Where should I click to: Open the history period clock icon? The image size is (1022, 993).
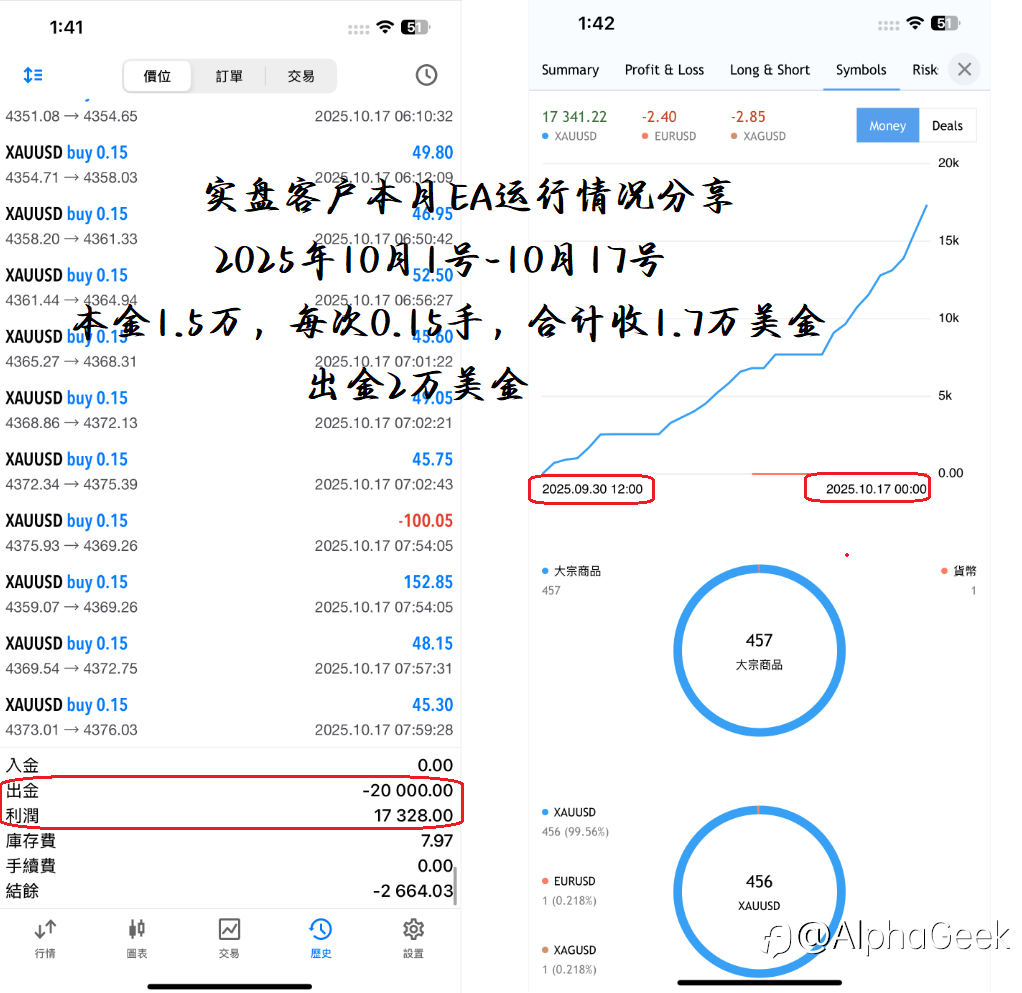pyautogui.click(x=426, y=75)
